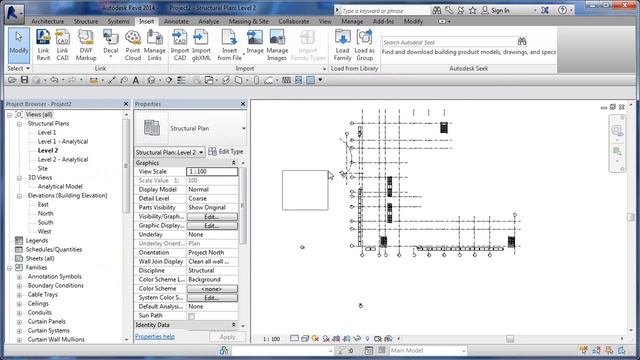640x360 pixels.
Task: Click the Link Revit tool
Action: click(x=43, y=45)
